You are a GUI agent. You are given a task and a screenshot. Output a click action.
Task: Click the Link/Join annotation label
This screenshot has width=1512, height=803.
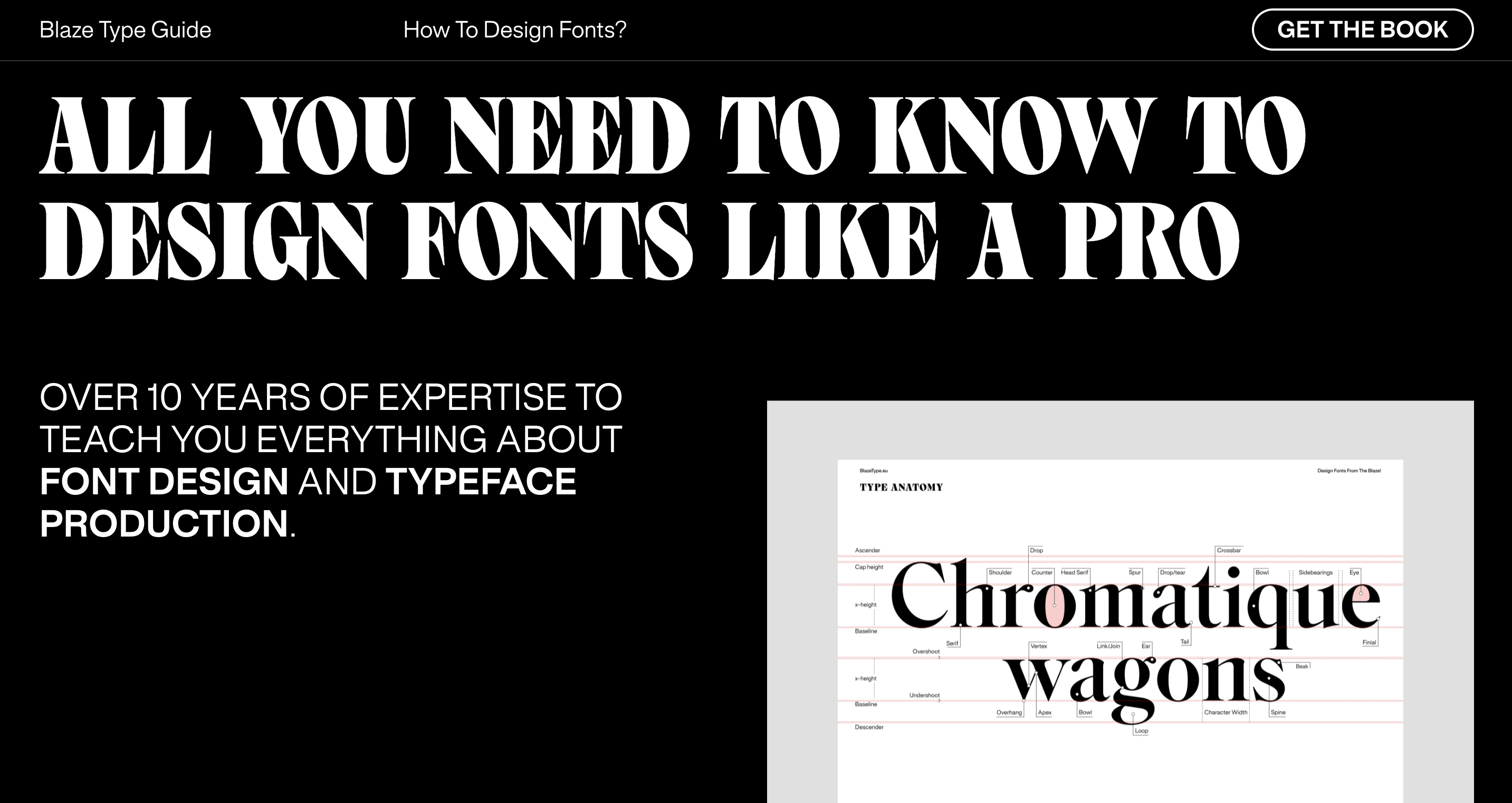pos(1108,646)
